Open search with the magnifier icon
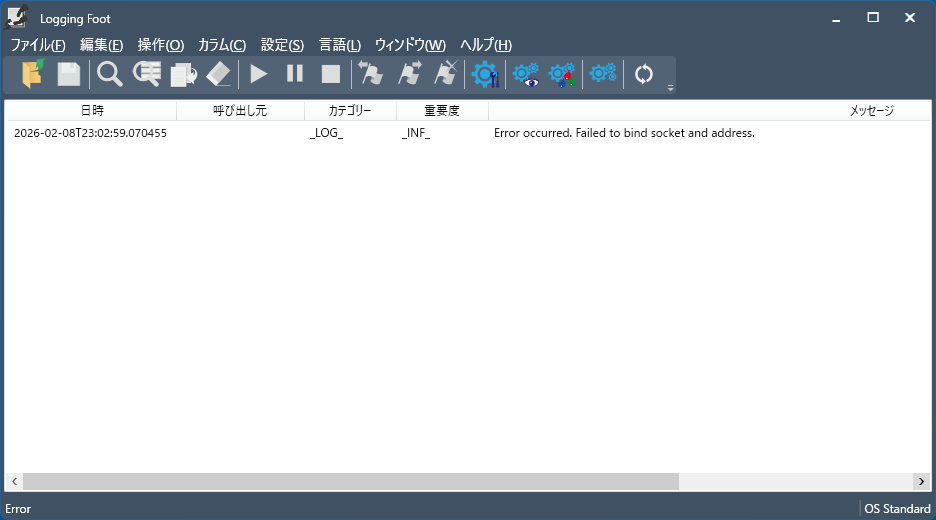This screenshot has width=936, height=520. 109,74
